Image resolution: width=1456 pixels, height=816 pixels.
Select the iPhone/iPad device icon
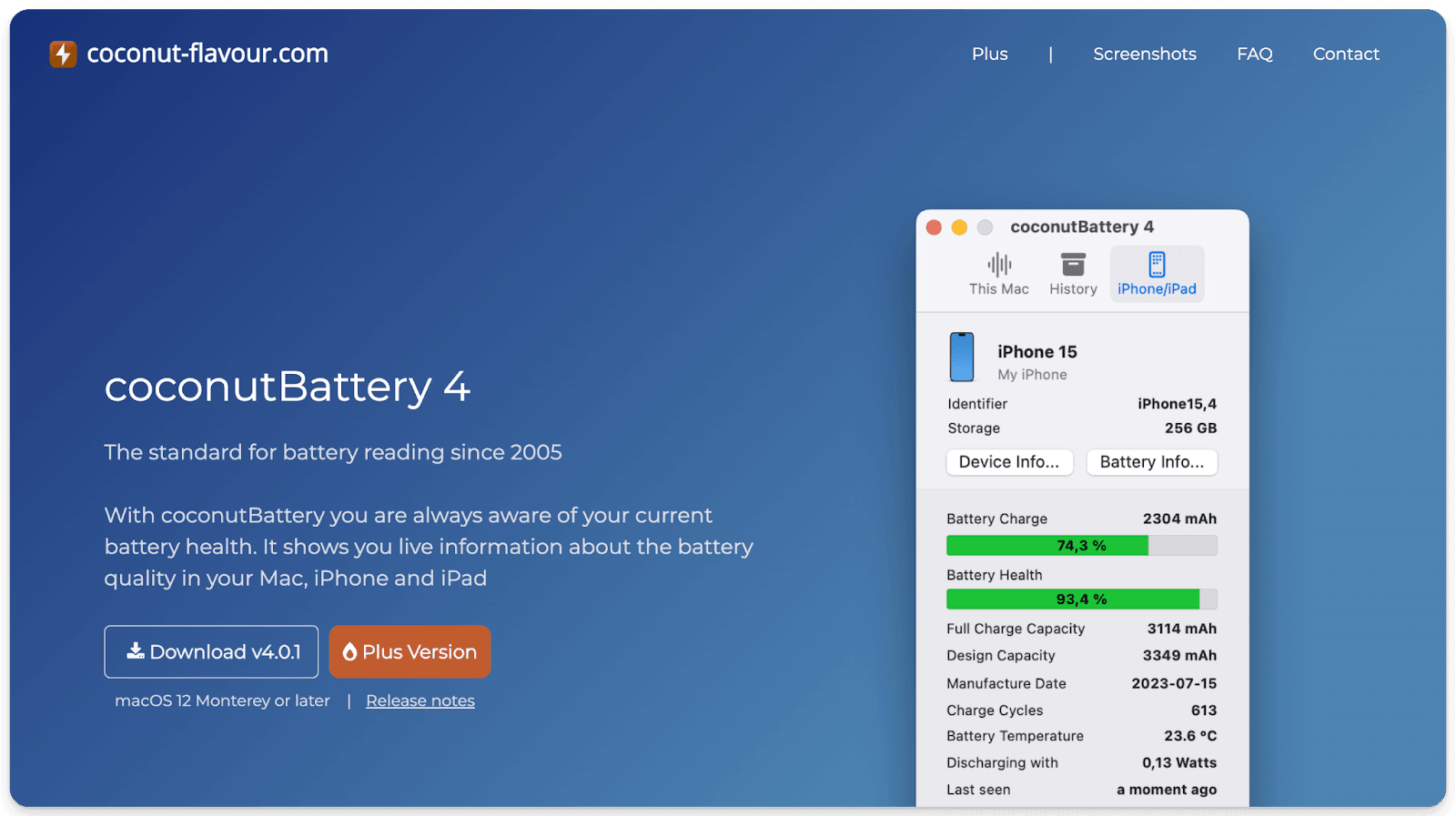pyautogui.click(x=1157, y=265)
